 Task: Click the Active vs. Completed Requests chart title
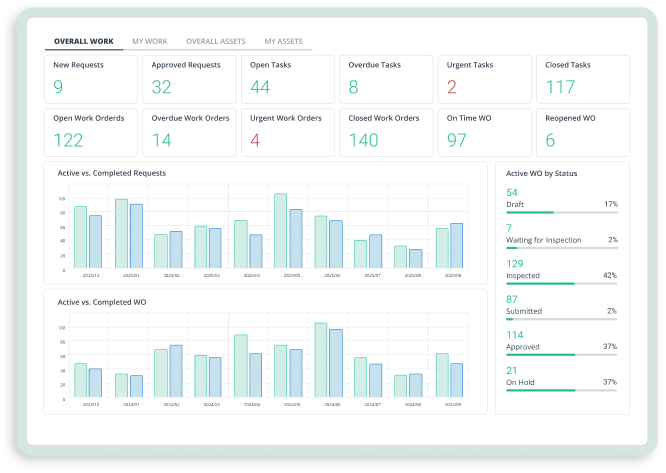tap(112, 173)
